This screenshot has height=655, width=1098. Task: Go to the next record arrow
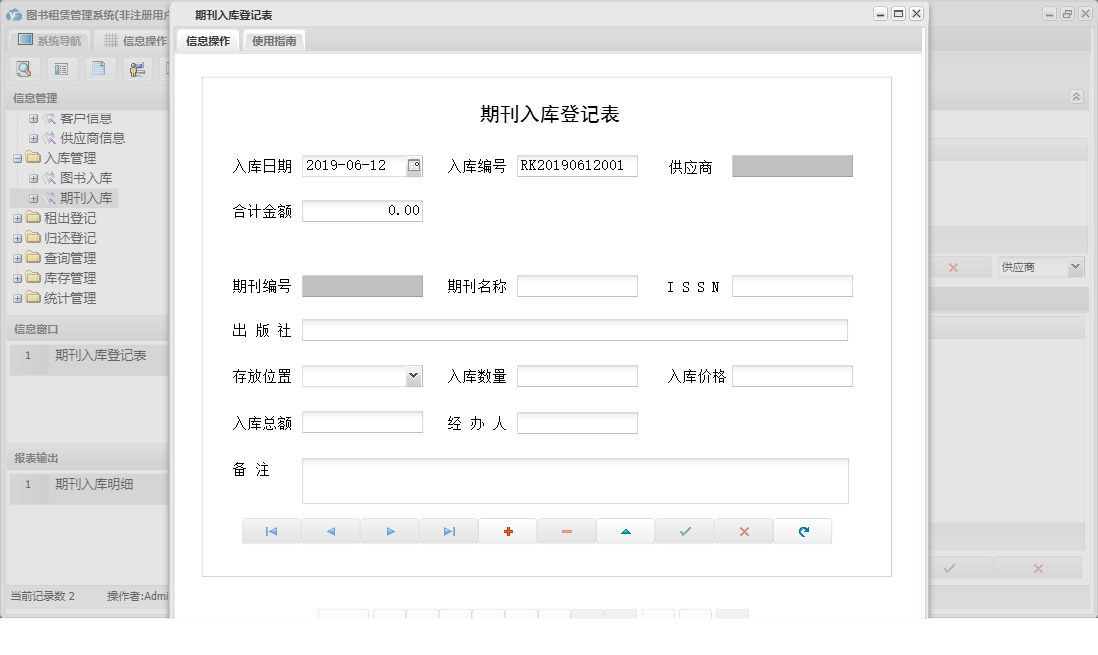(389, 530)
